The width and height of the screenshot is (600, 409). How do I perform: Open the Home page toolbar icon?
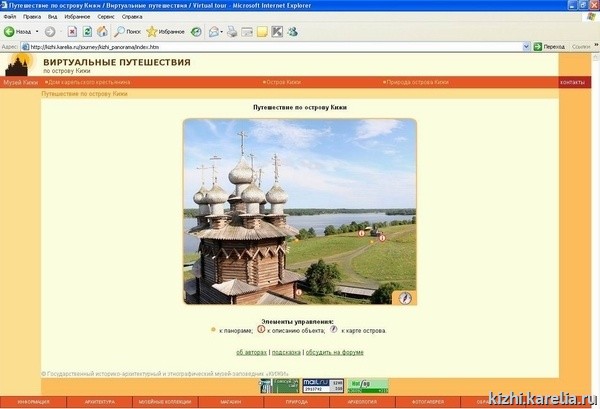(102, 31)
